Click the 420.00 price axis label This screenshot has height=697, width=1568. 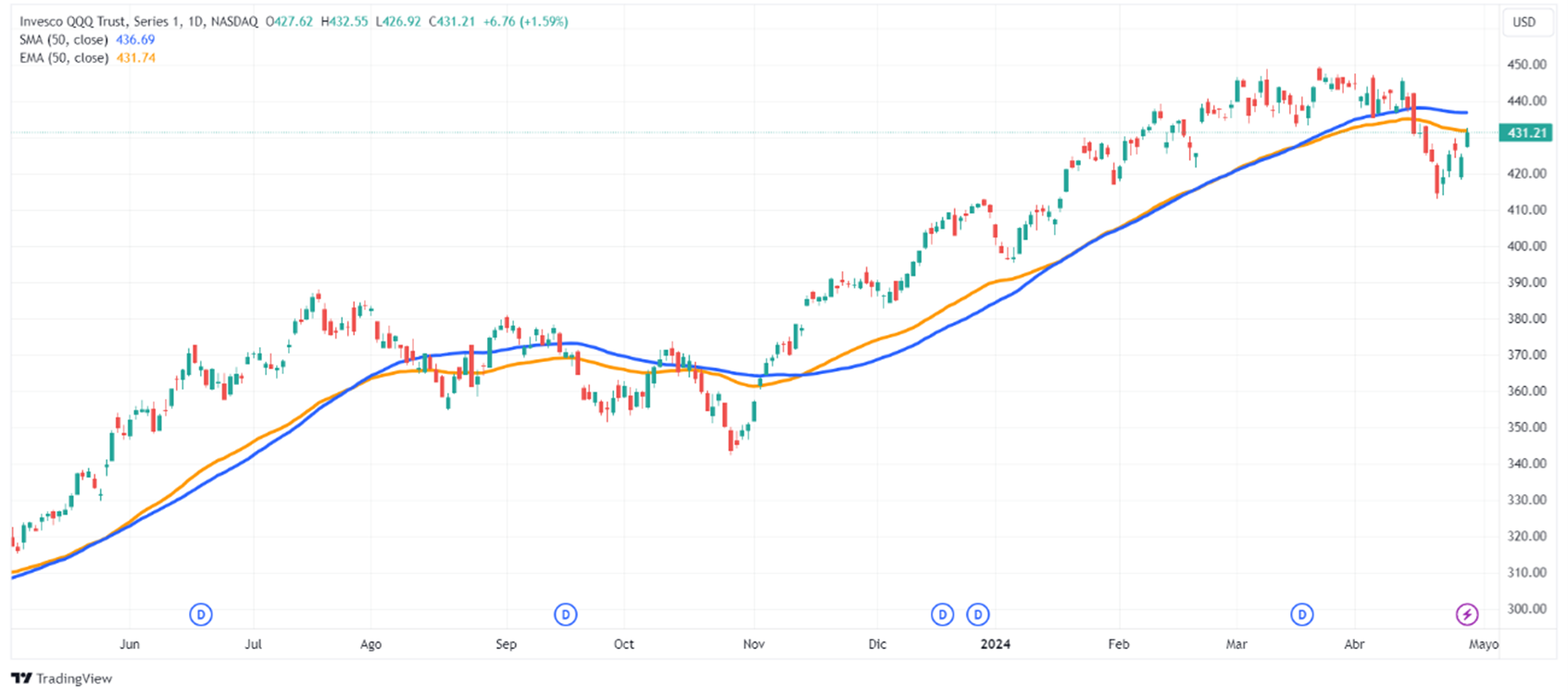pos(1527,173)
